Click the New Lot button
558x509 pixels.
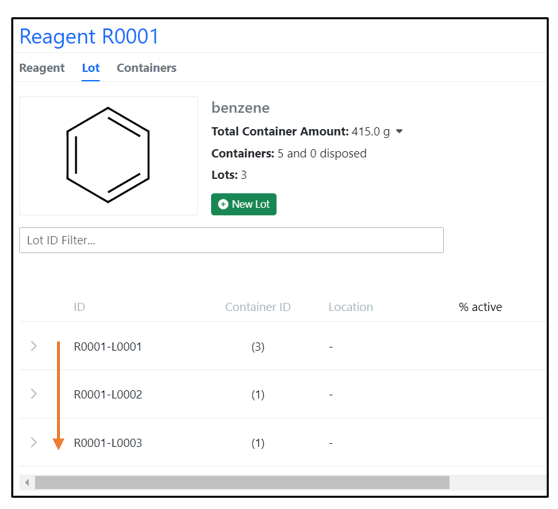click(x=243, y=204)
